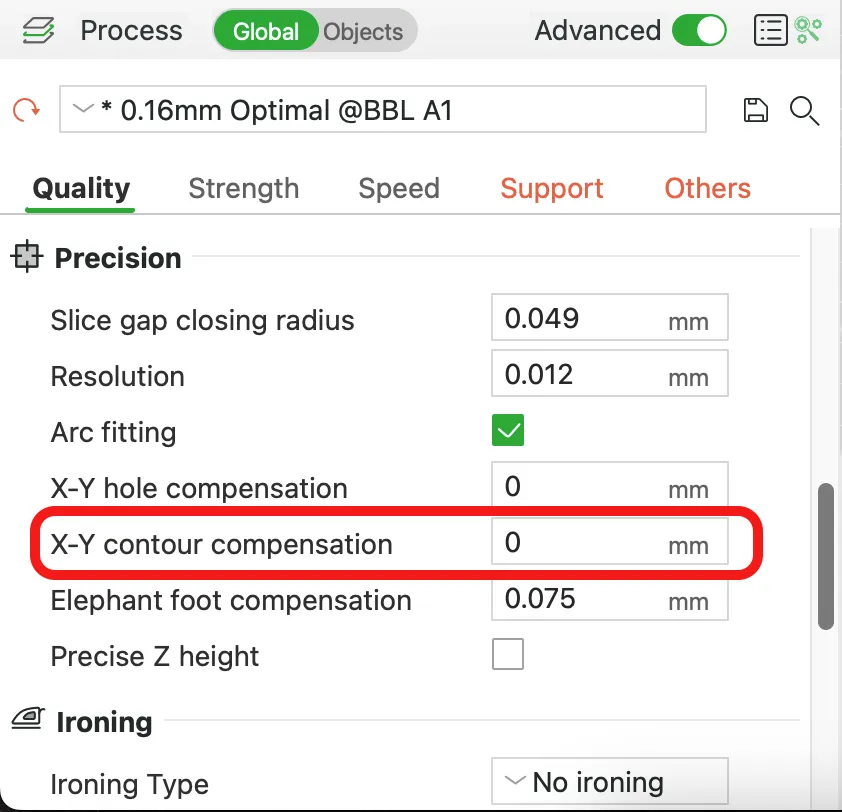Enable the Precise Z height checkbox
The width and height of the screenshot is (842, 812).
507,654
